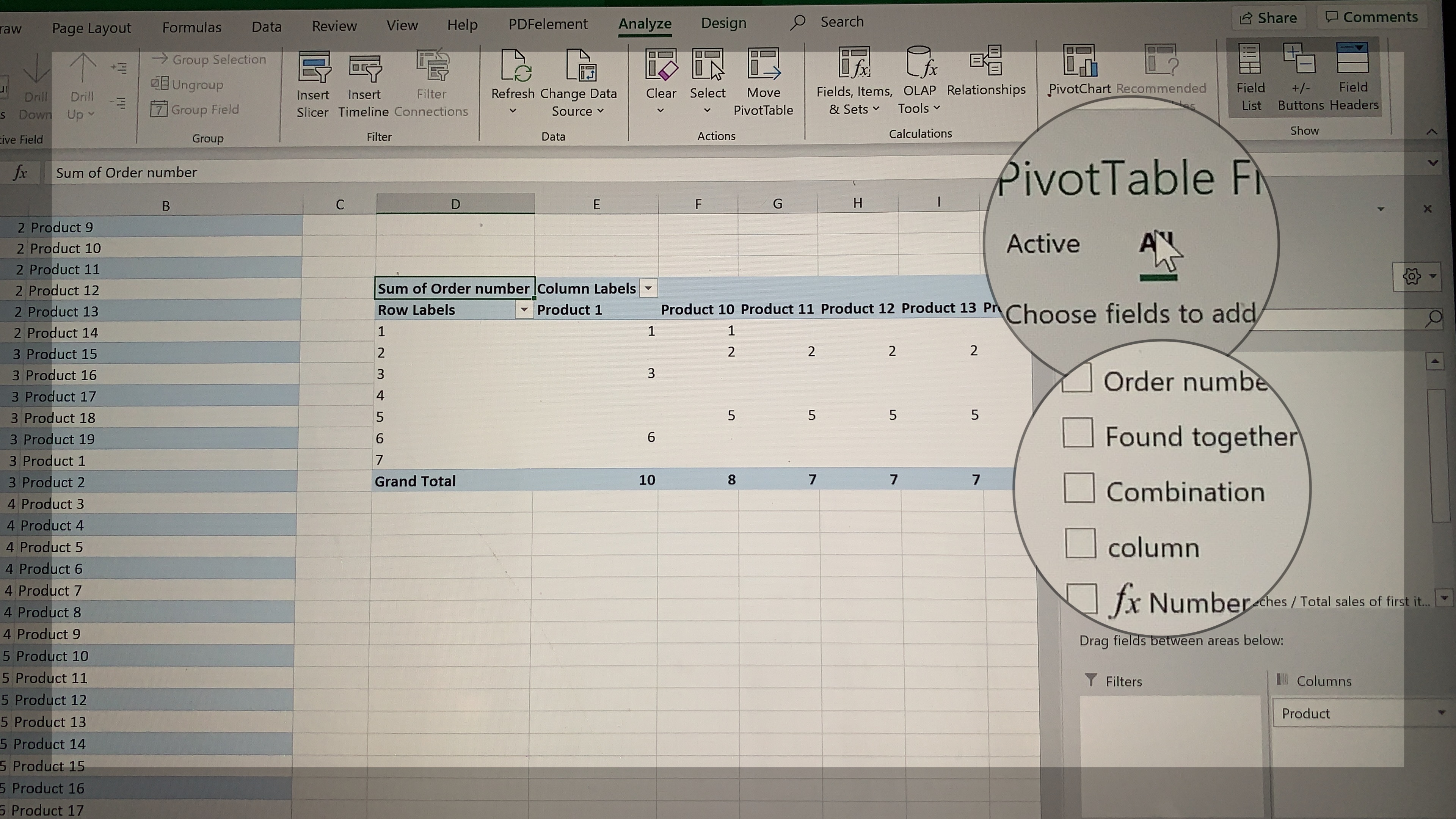
Task: Click the Select actions icon
Action: tap(708, 64)
